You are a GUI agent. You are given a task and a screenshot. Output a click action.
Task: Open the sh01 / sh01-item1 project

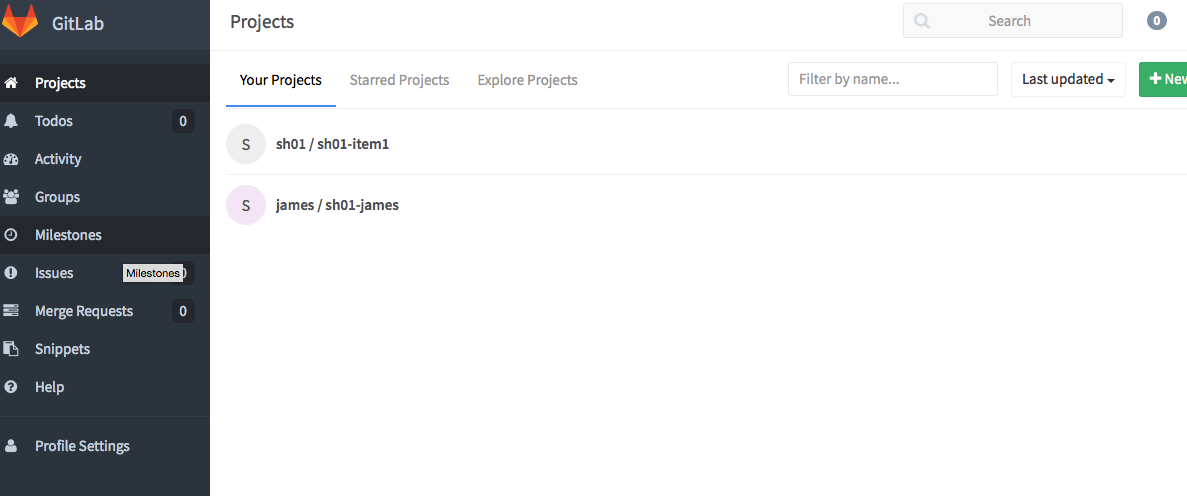(332, 144)
